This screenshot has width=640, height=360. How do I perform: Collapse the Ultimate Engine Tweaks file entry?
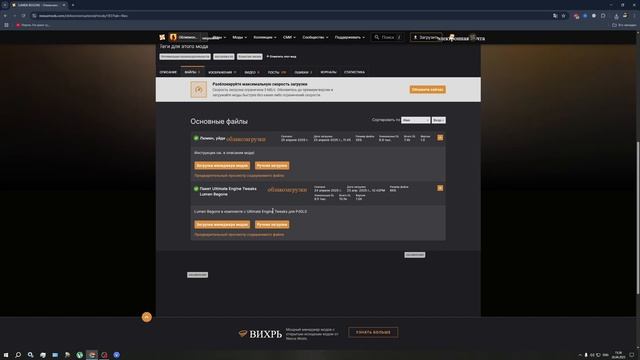[440, 188]
